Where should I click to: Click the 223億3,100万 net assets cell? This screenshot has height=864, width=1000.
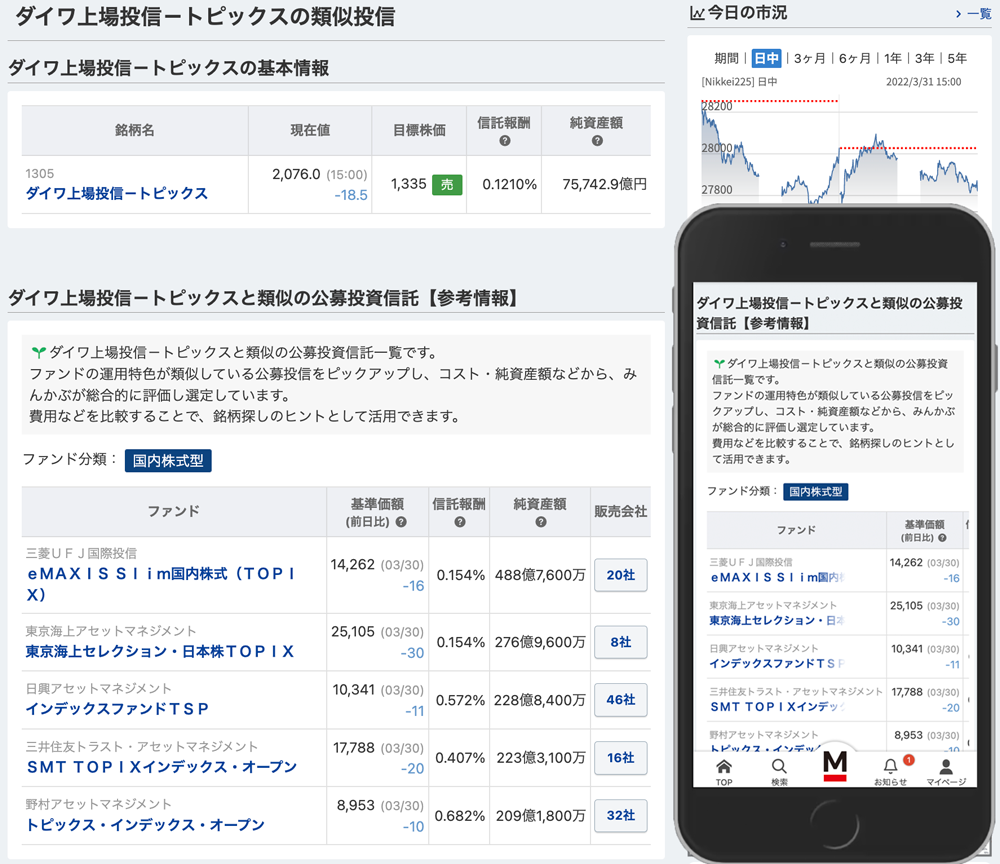[540, 758]
